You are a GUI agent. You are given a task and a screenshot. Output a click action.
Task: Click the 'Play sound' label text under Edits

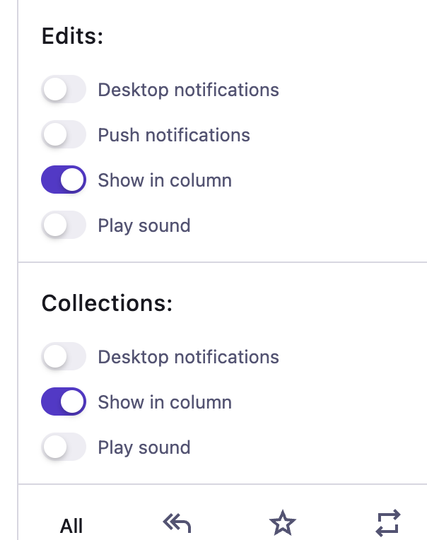pos(144,226)
